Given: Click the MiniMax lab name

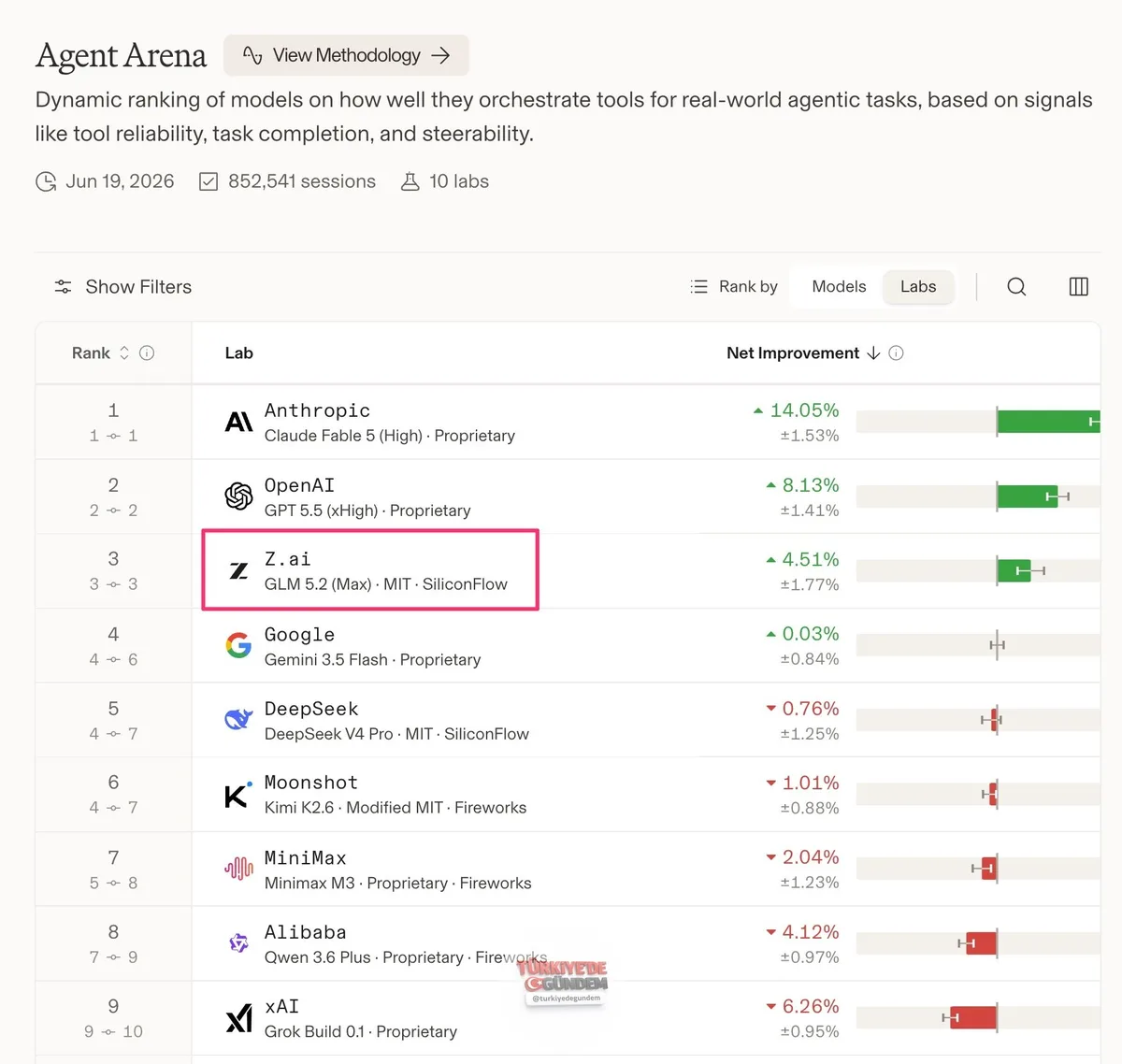Looking at the screenshot, I should click(305, 857).
